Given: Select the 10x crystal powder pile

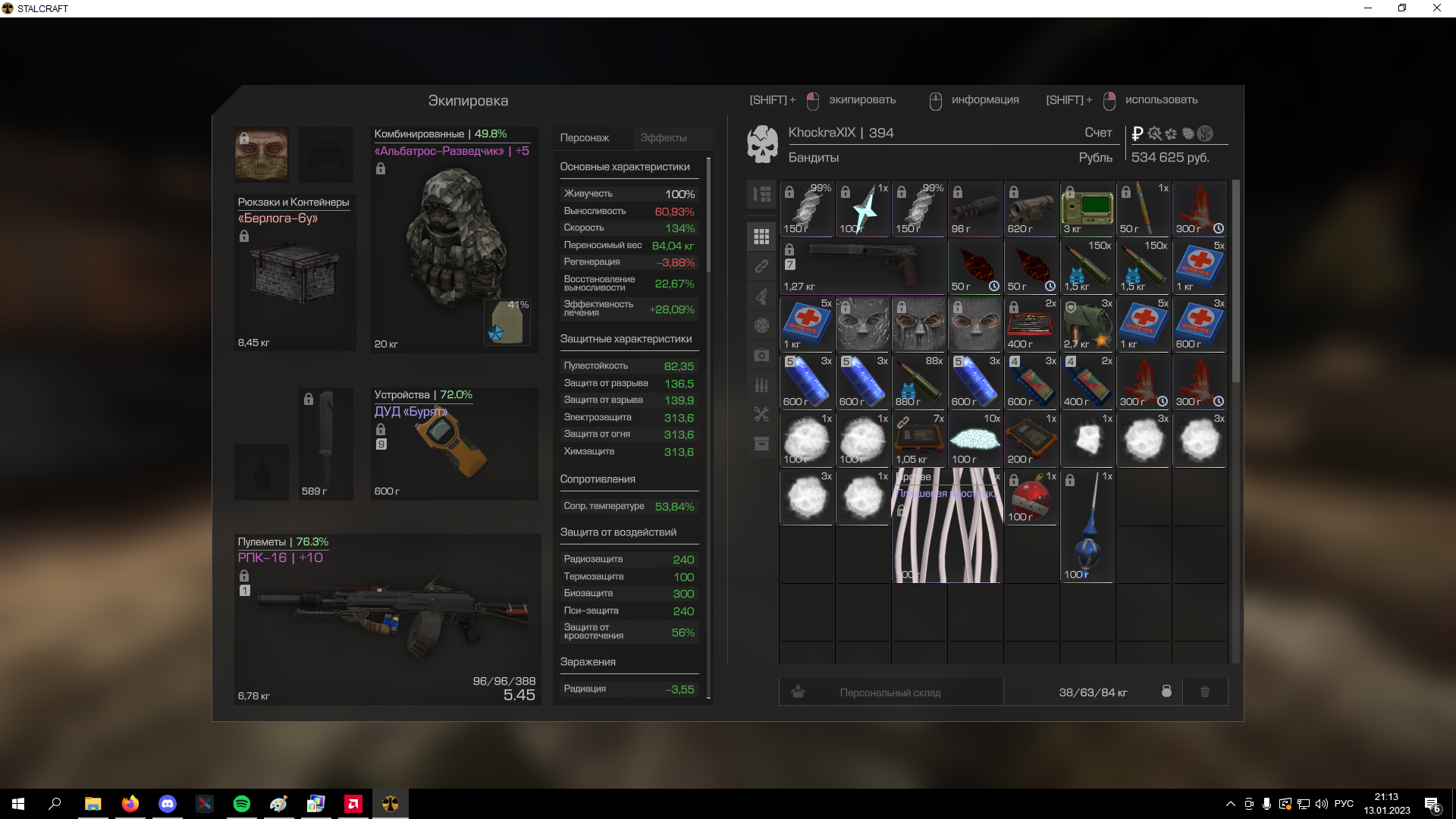Looking at the screenshot, I should 975,439.
